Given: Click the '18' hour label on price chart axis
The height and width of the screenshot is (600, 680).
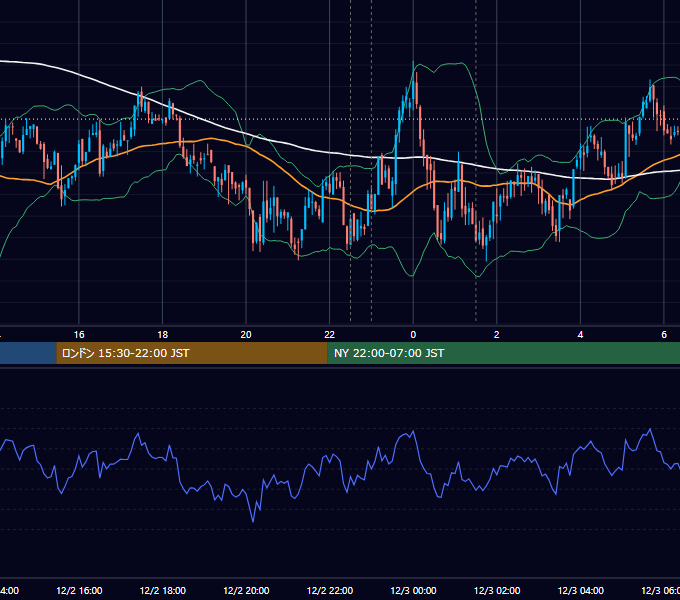Looking at the screenshot, I should [163, 335].
